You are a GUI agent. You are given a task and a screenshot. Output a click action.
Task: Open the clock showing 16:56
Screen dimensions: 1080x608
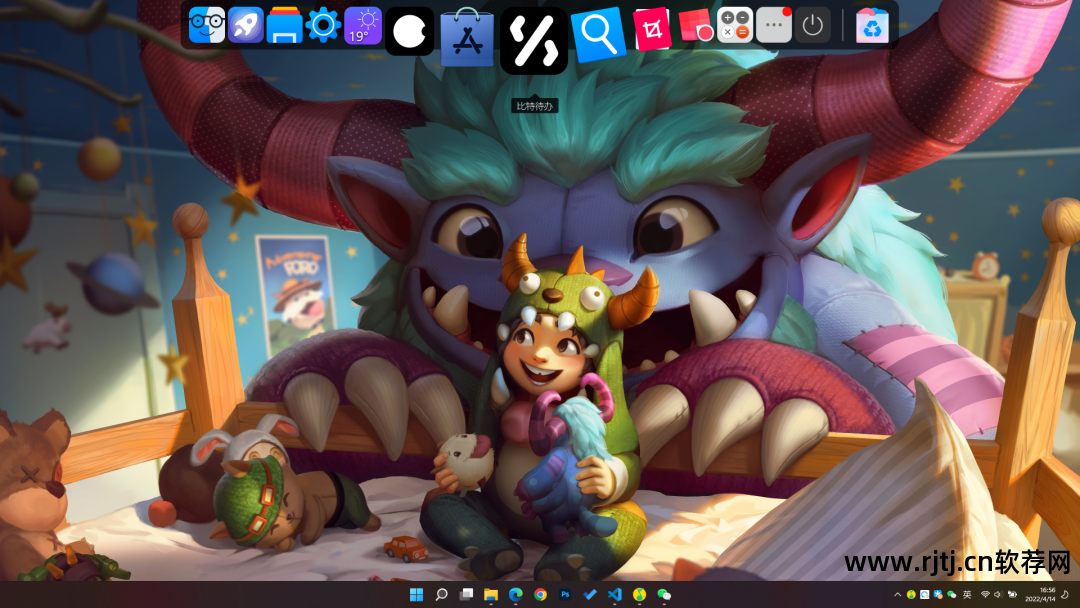(x=1040, y=594)
